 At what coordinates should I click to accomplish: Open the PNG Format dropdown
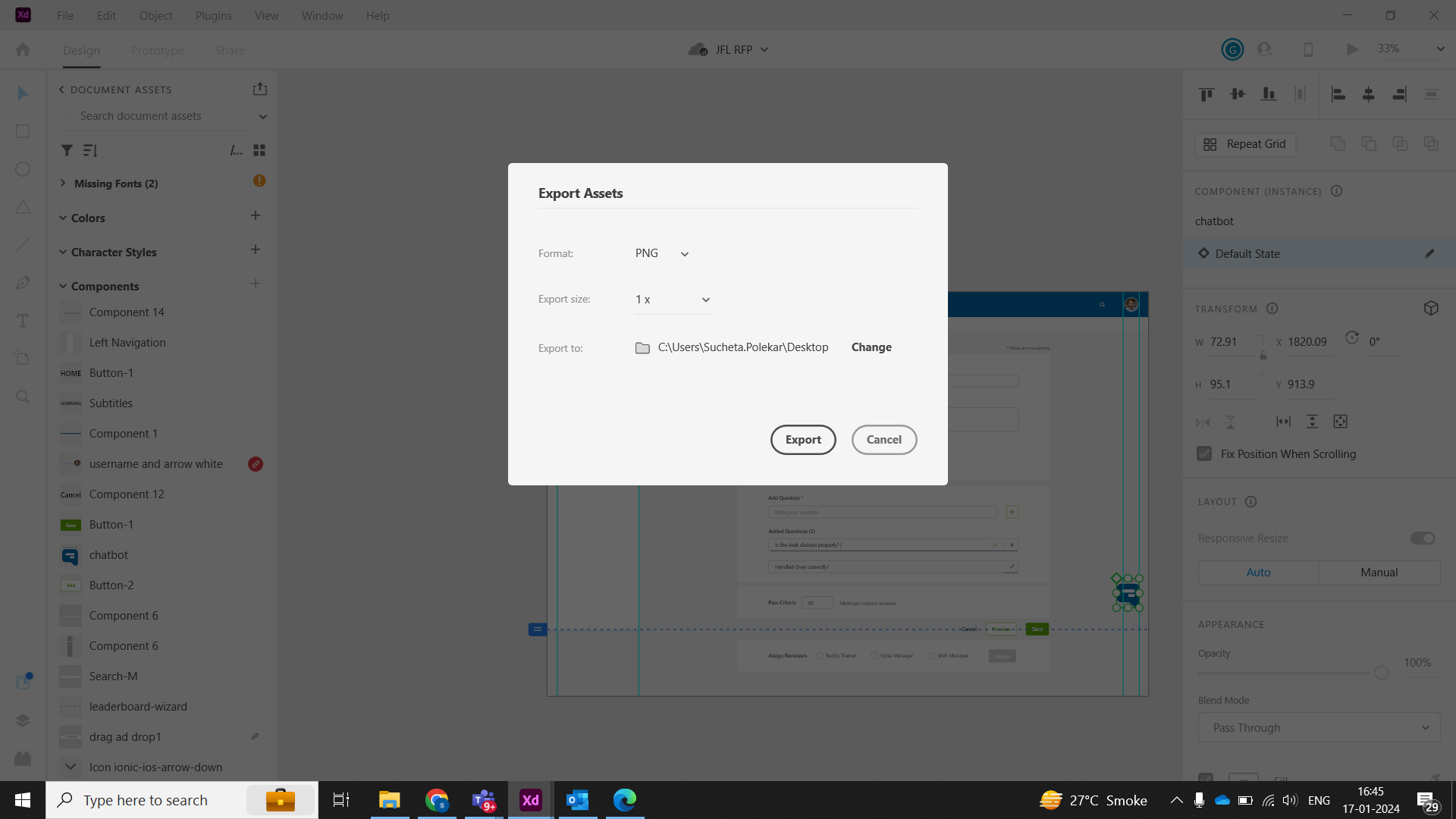[661, 253]
